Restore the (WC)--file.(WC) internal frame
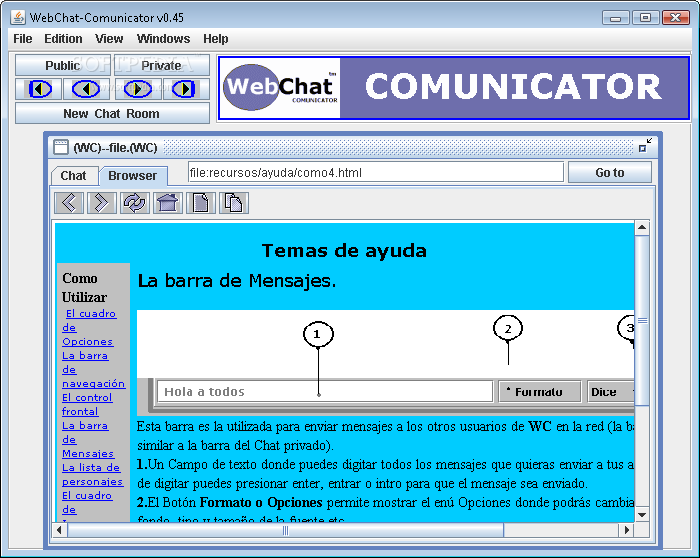700x558 pixels. click(x=645, y=145)
